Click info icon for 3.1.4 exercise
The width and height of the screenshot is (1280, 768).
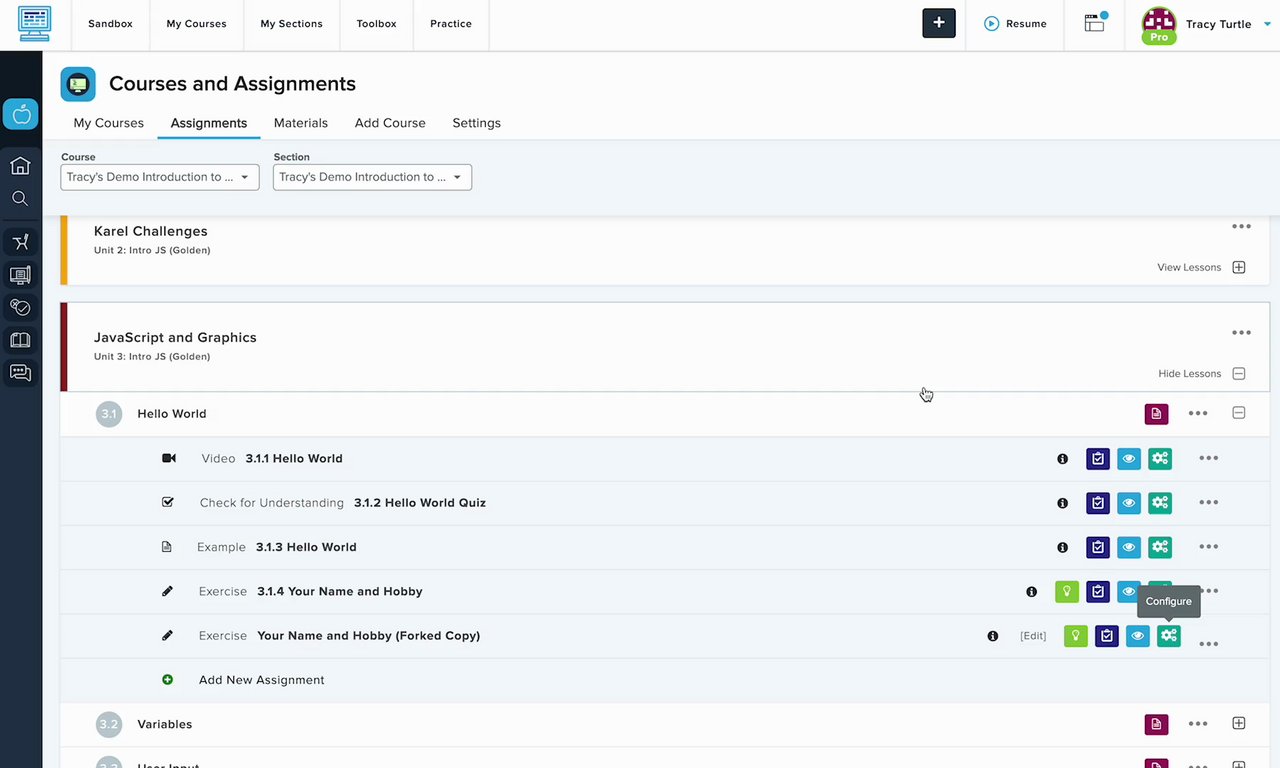(x=1031, y=592)
